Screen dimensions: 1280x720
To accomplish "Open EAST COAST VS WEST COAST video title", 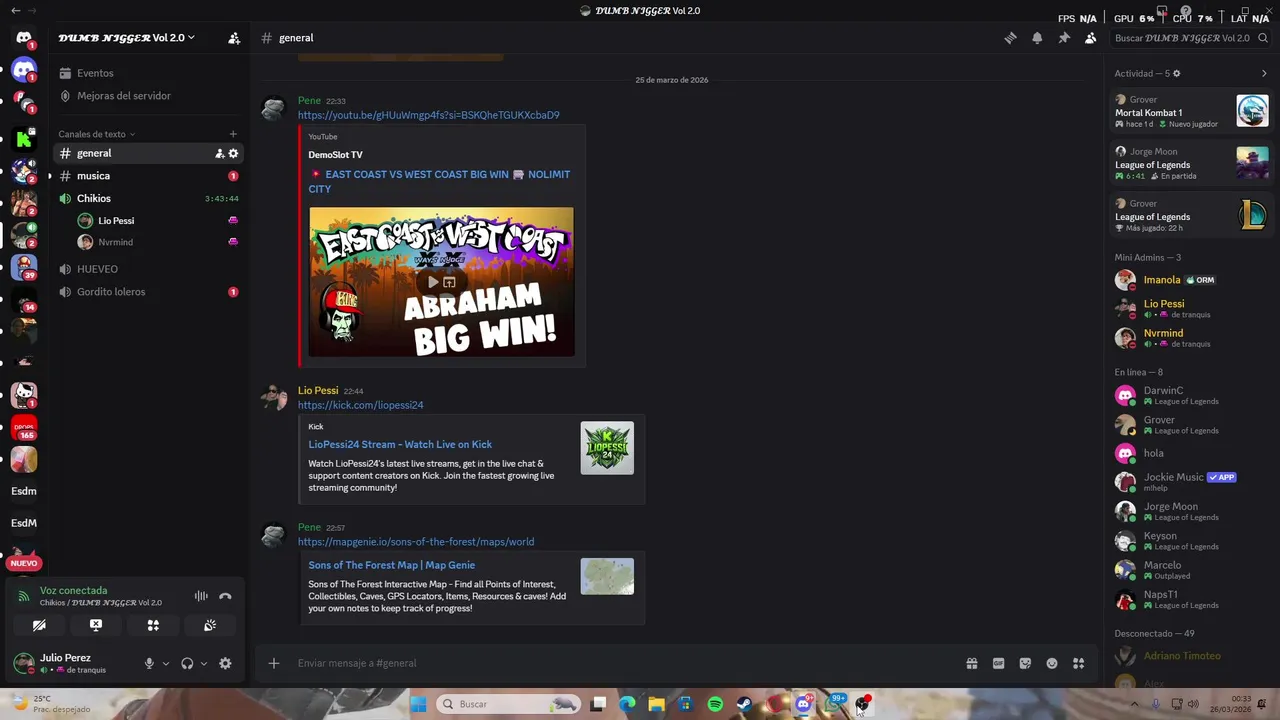I will 439,181.
